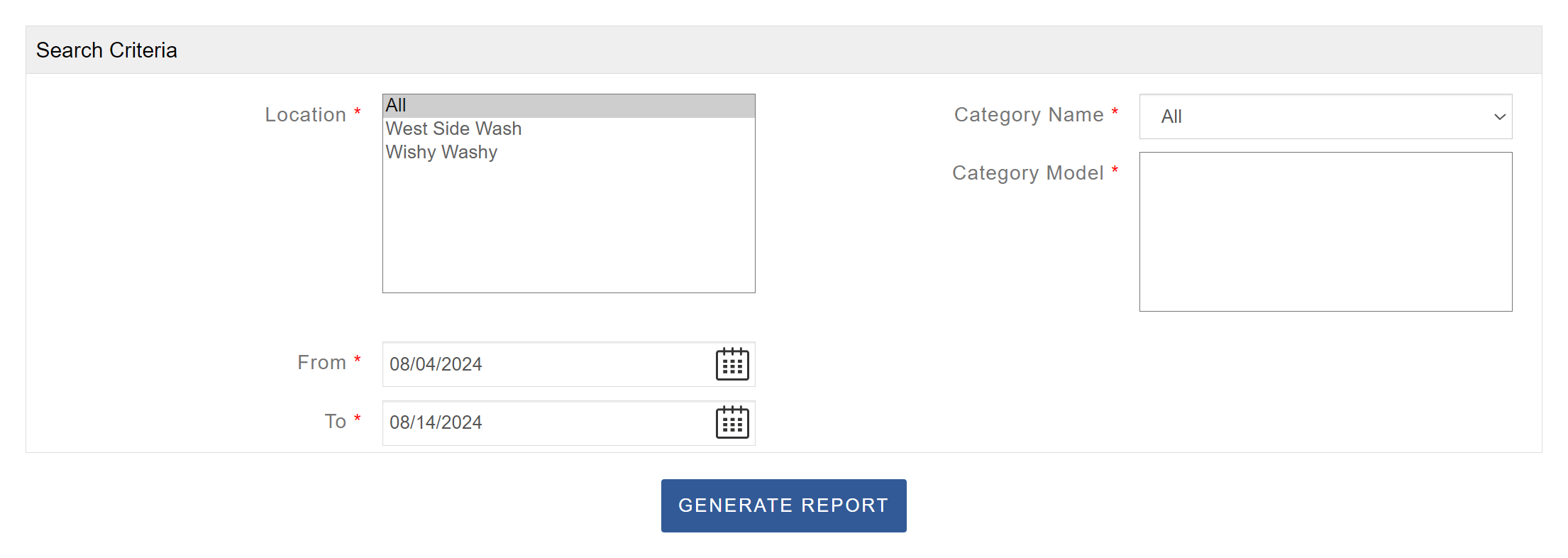
Task: Click the Generate Report button
Action: [783, 505]
